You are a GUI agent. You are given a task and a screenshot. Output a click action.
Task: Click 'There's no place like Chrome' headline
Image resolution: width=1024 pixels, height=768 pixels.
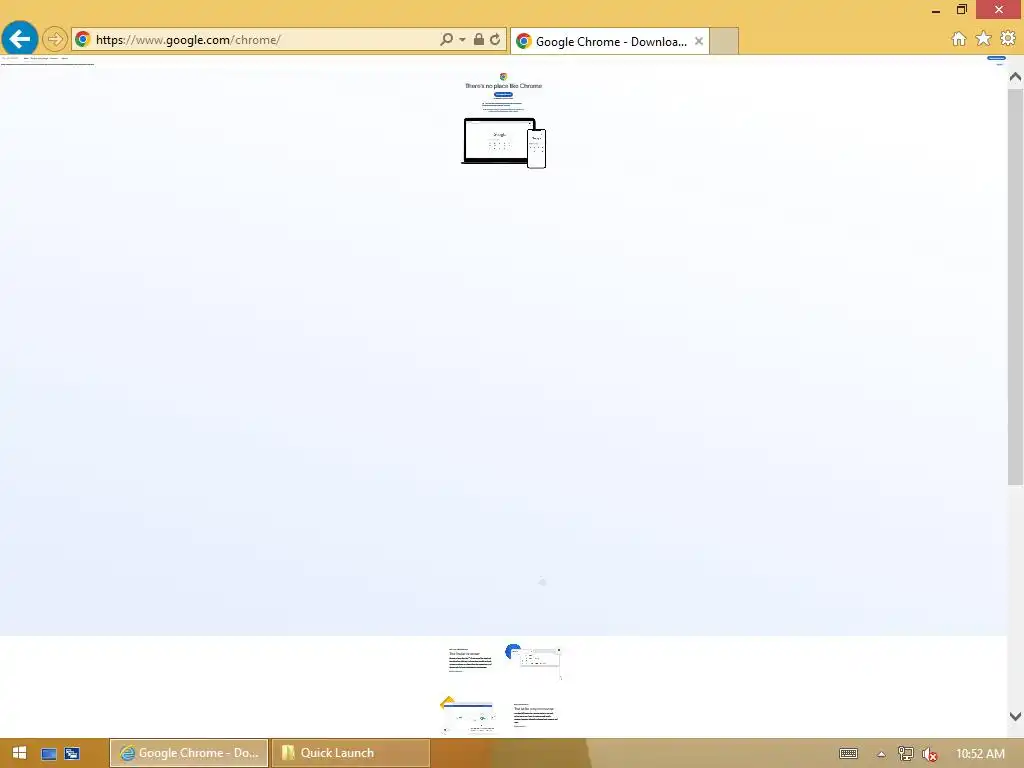[504, 86]
